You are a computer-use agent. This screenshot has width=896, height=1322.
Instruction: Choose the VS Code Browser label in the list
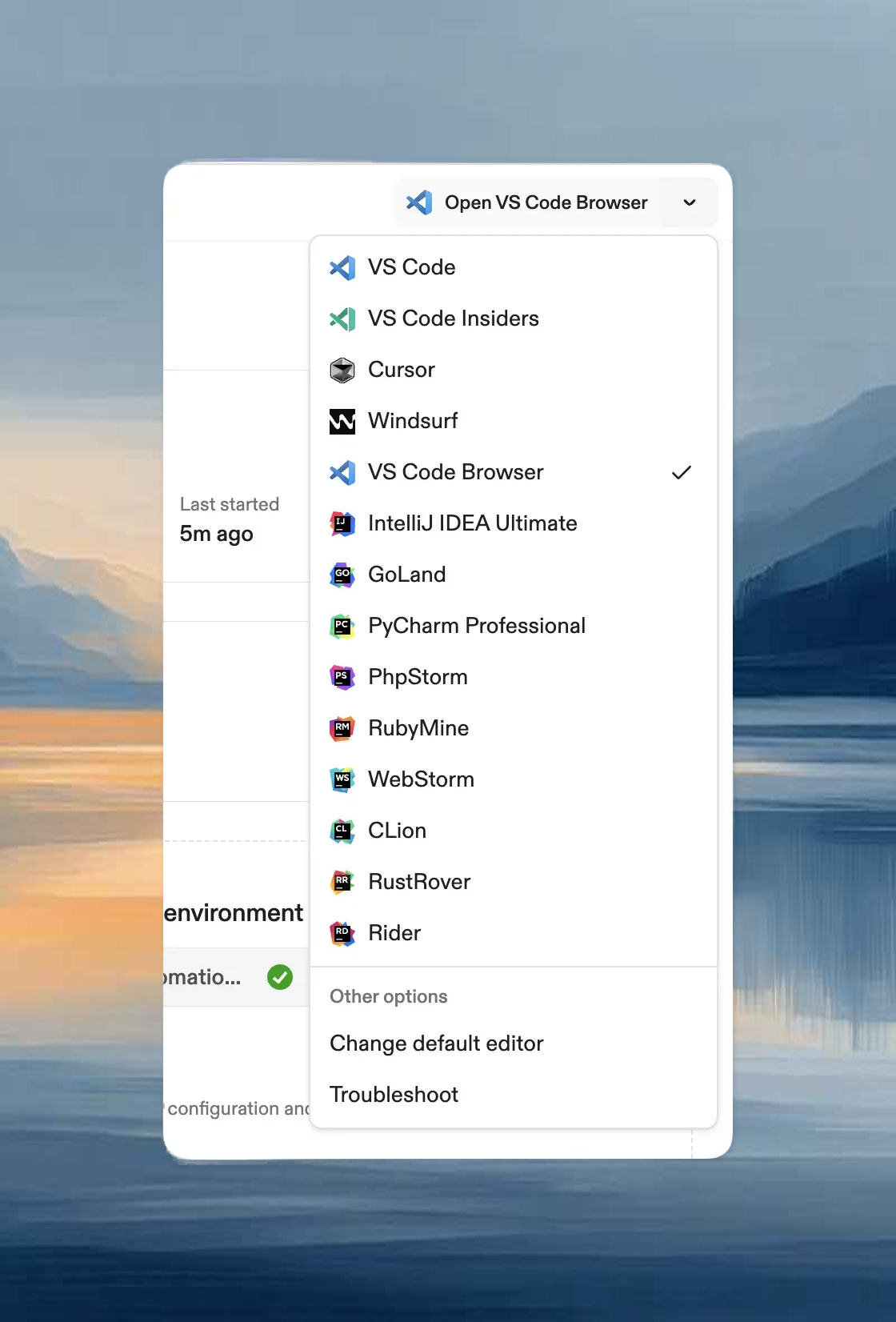[x=455, y=472]
